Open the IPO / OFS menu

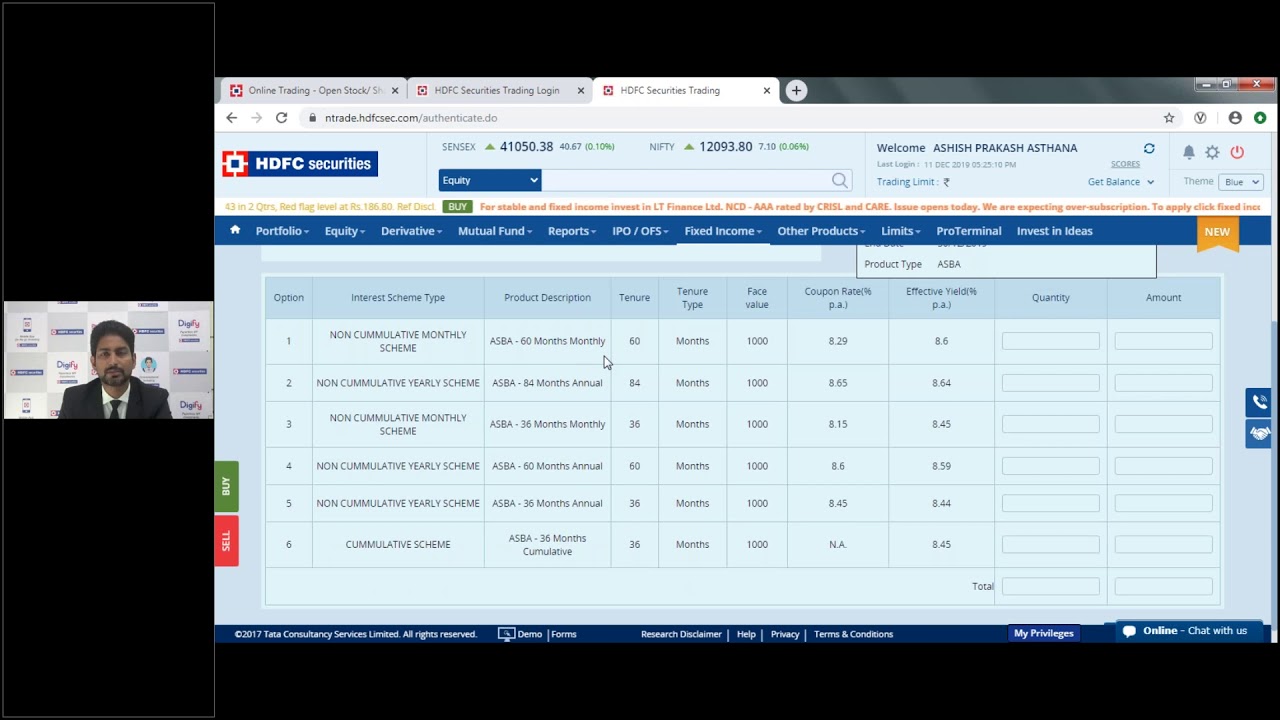coord(640,231)
